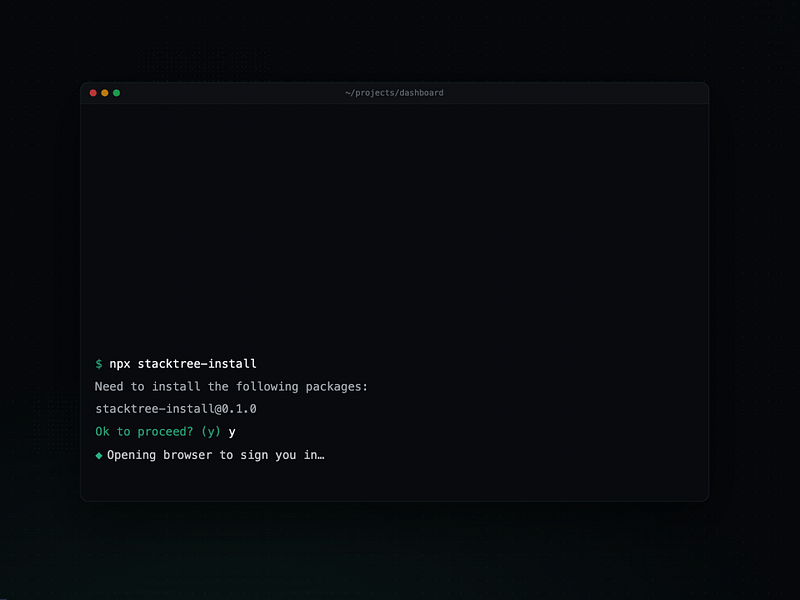Screen dimensions: 800x600
Task: Click 'Opening browser to sign you in…' line
Action: [216, 455]
